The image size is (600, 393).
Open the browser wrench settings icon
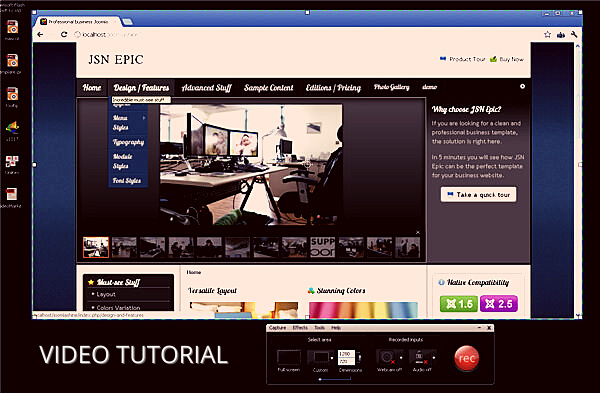(574, 34)
